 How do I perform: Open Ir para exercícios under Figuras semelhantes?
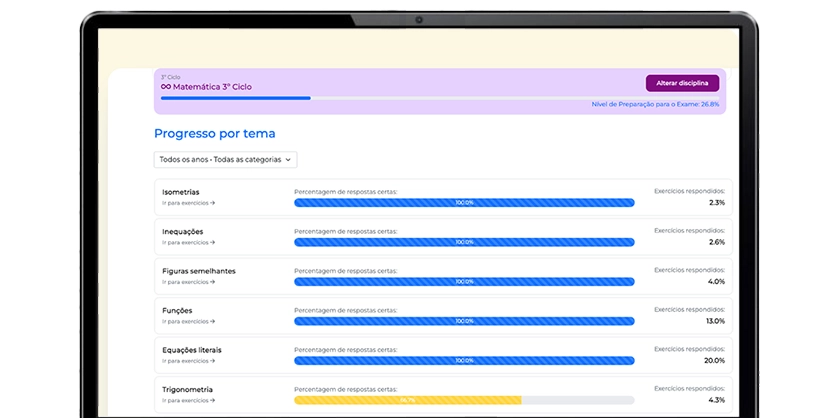(x=188, y=282)
